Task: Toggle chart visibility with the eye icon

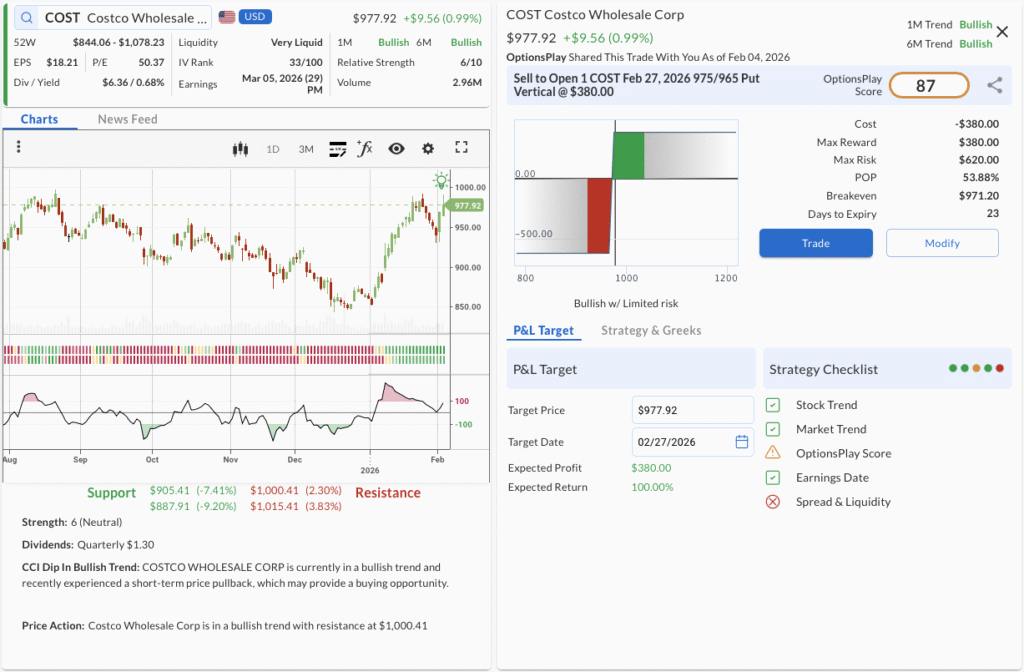Action: tap(396, 149)
